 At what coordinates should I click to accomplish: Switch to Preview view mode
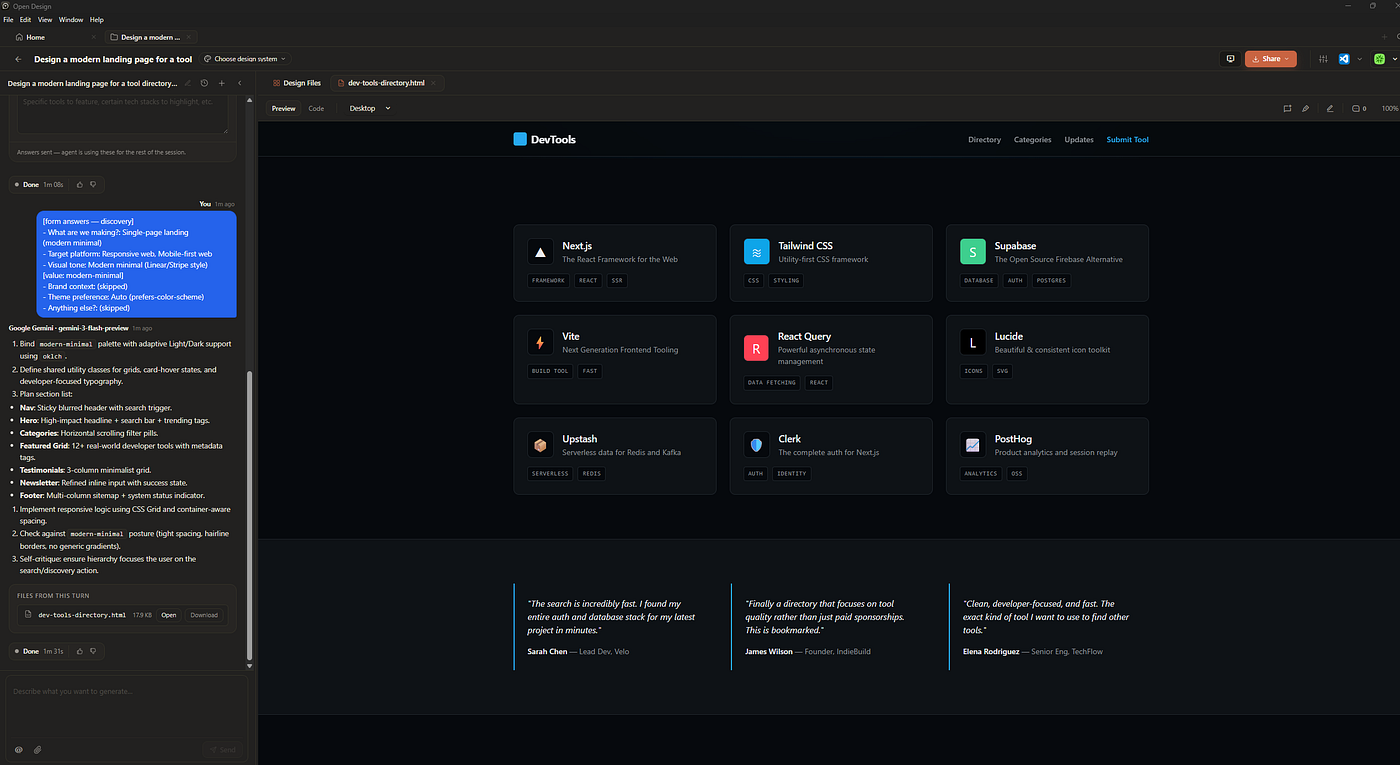point(284,108)
